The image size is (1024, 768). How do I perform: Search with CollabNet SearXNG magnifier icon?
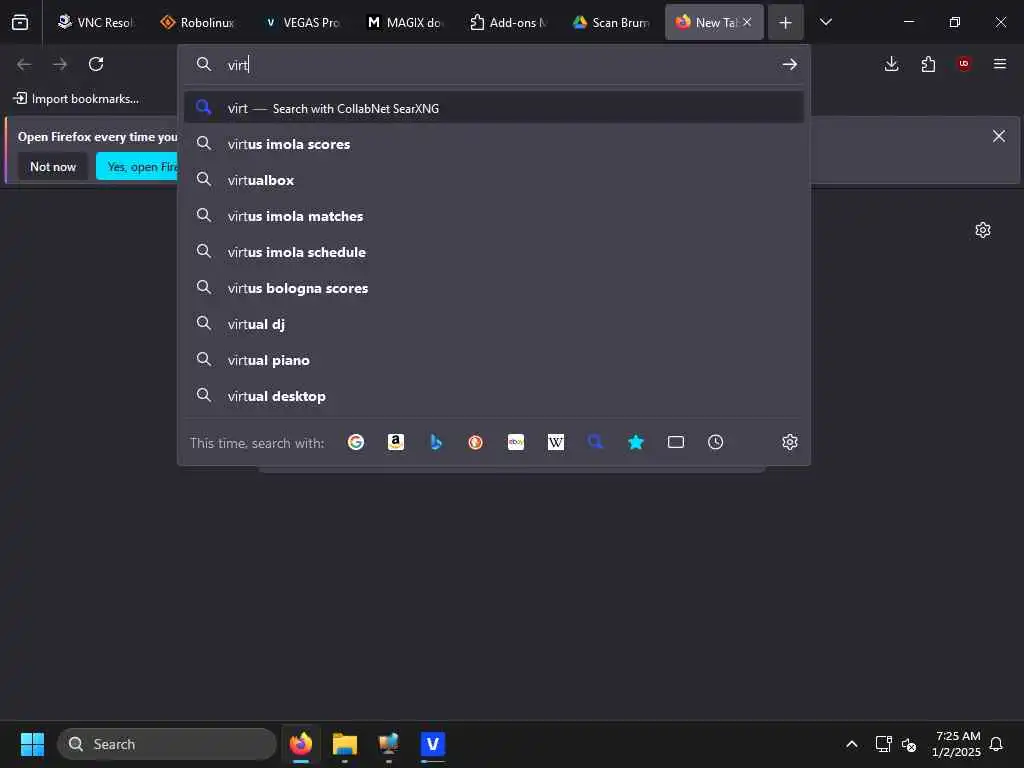(x=596, y=442)
